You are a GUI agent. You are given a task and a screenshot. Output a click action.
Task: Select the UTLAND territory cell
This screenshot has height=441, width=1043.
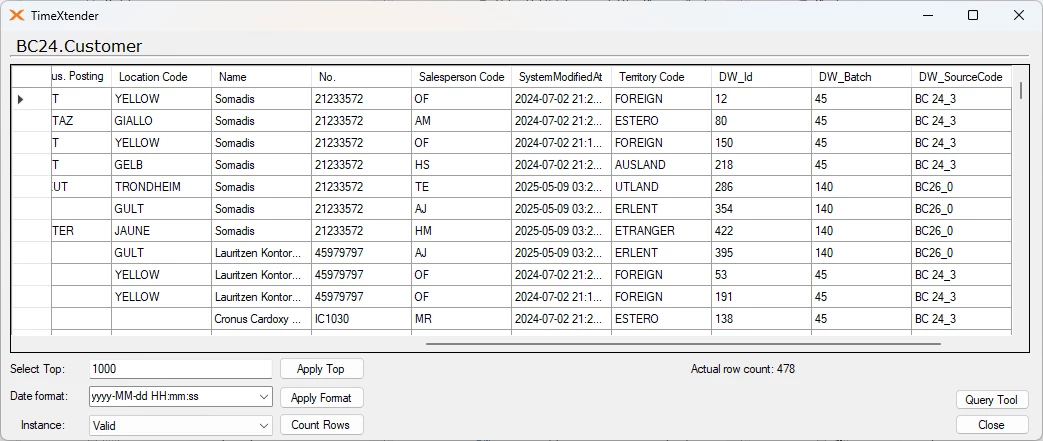click(x=661, y=187)
